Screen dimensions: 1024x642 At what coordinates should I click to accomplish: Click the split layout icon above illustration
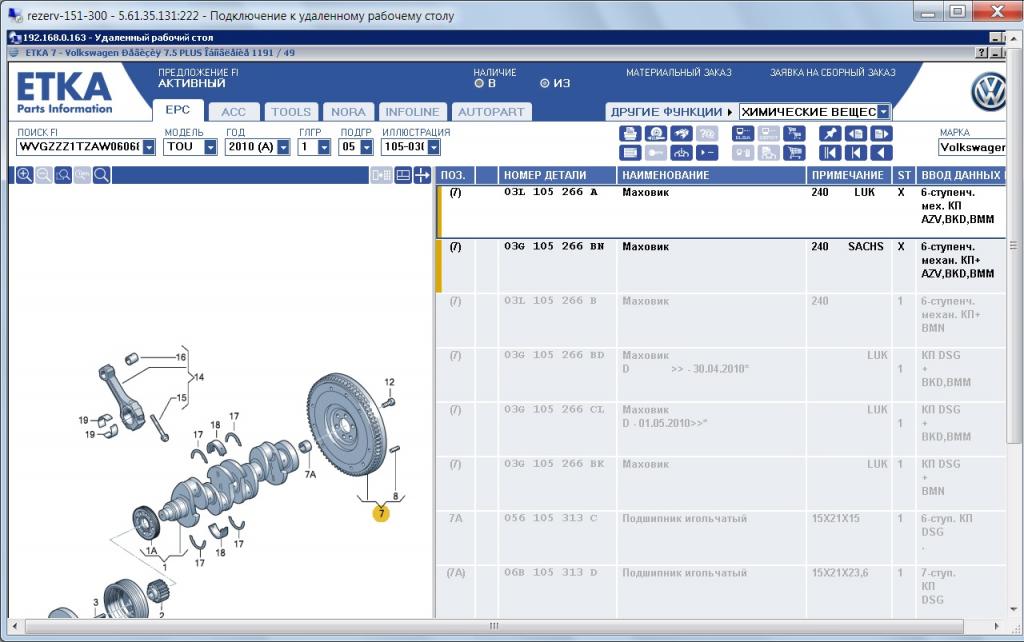(403, 175)
